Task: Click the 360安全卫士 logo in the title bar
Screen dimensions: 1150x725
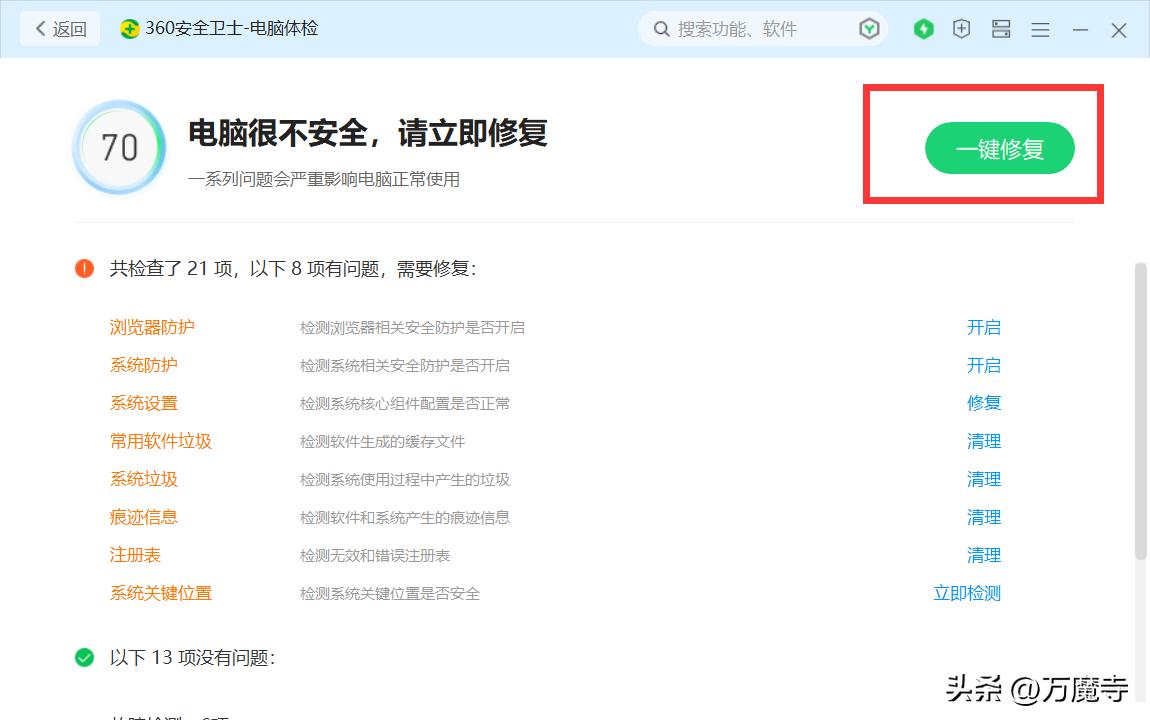Action: tap(129, 28)
